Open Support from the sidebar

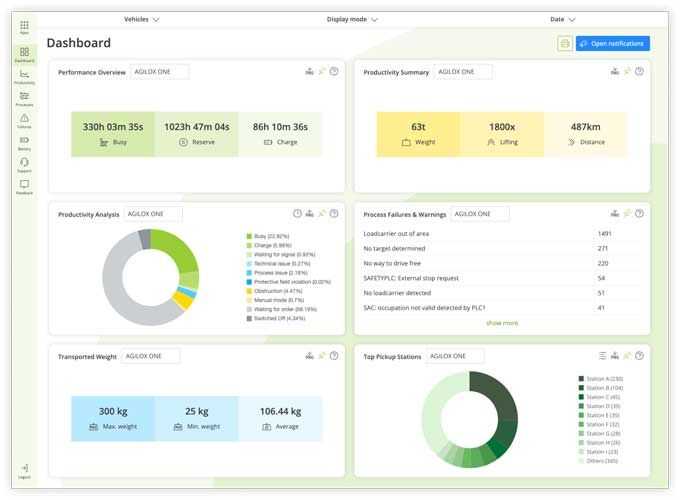[24, 165]
